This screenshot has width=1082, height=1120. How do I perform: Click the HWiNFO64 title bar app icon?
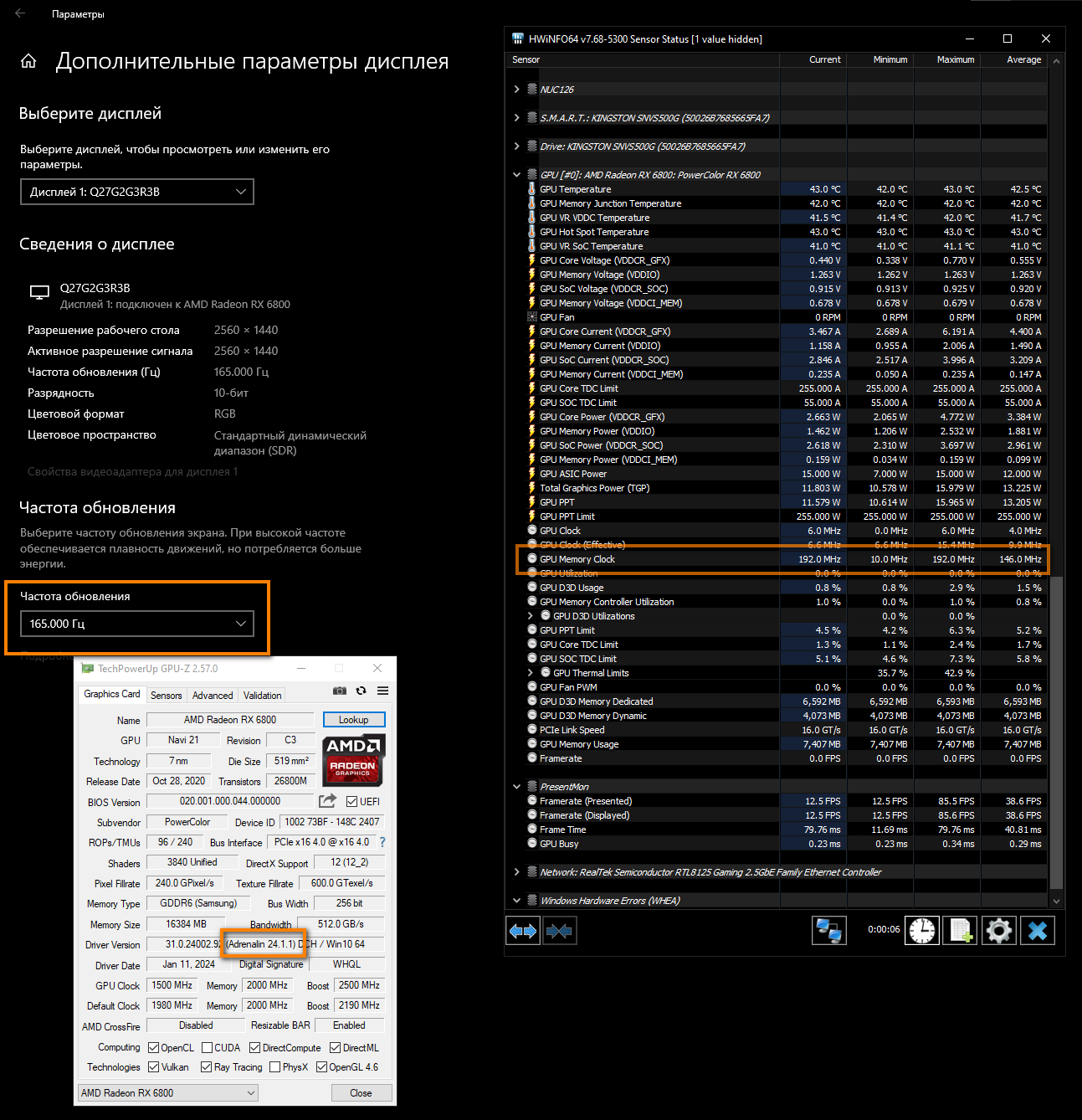[x=518, y=39]
